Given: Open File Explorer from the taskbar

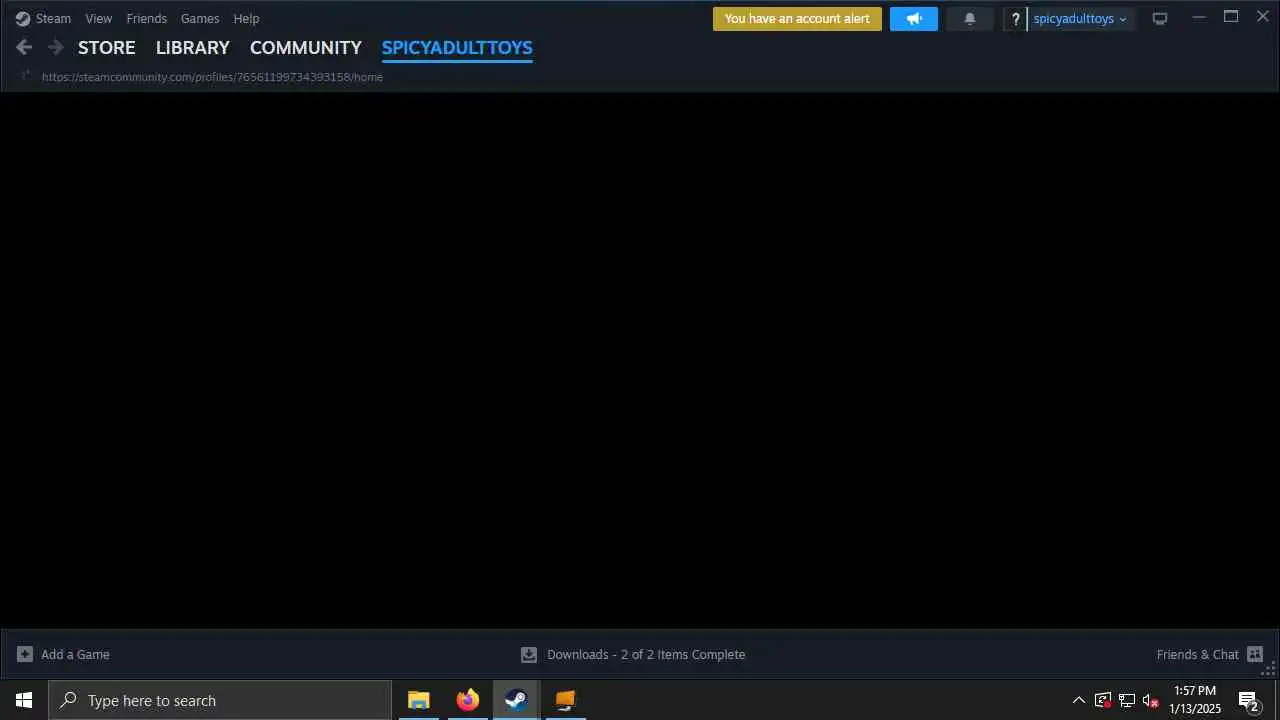Looking at the screenshot, I should coord(419,700).
